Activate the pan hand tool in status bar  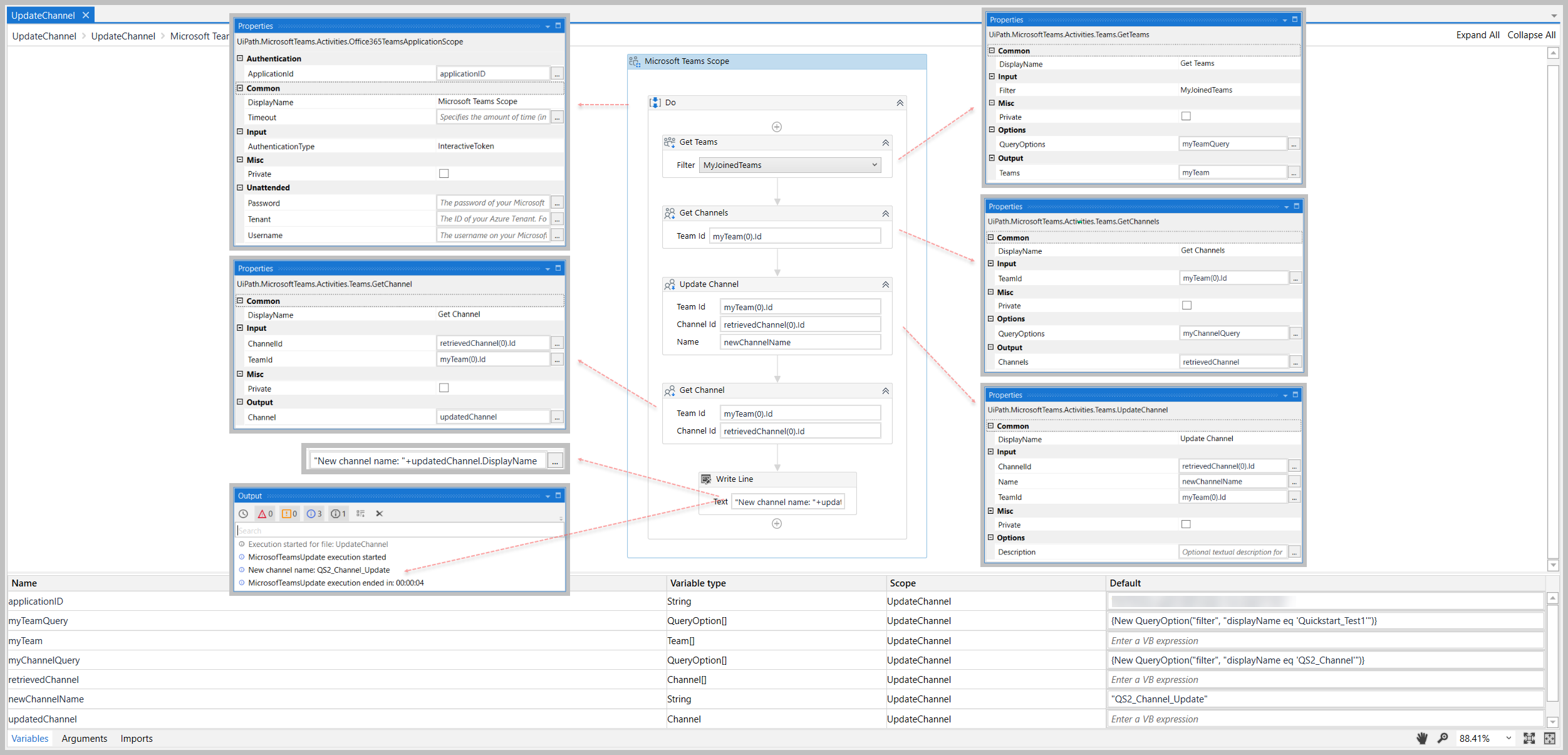point(1422,738)
